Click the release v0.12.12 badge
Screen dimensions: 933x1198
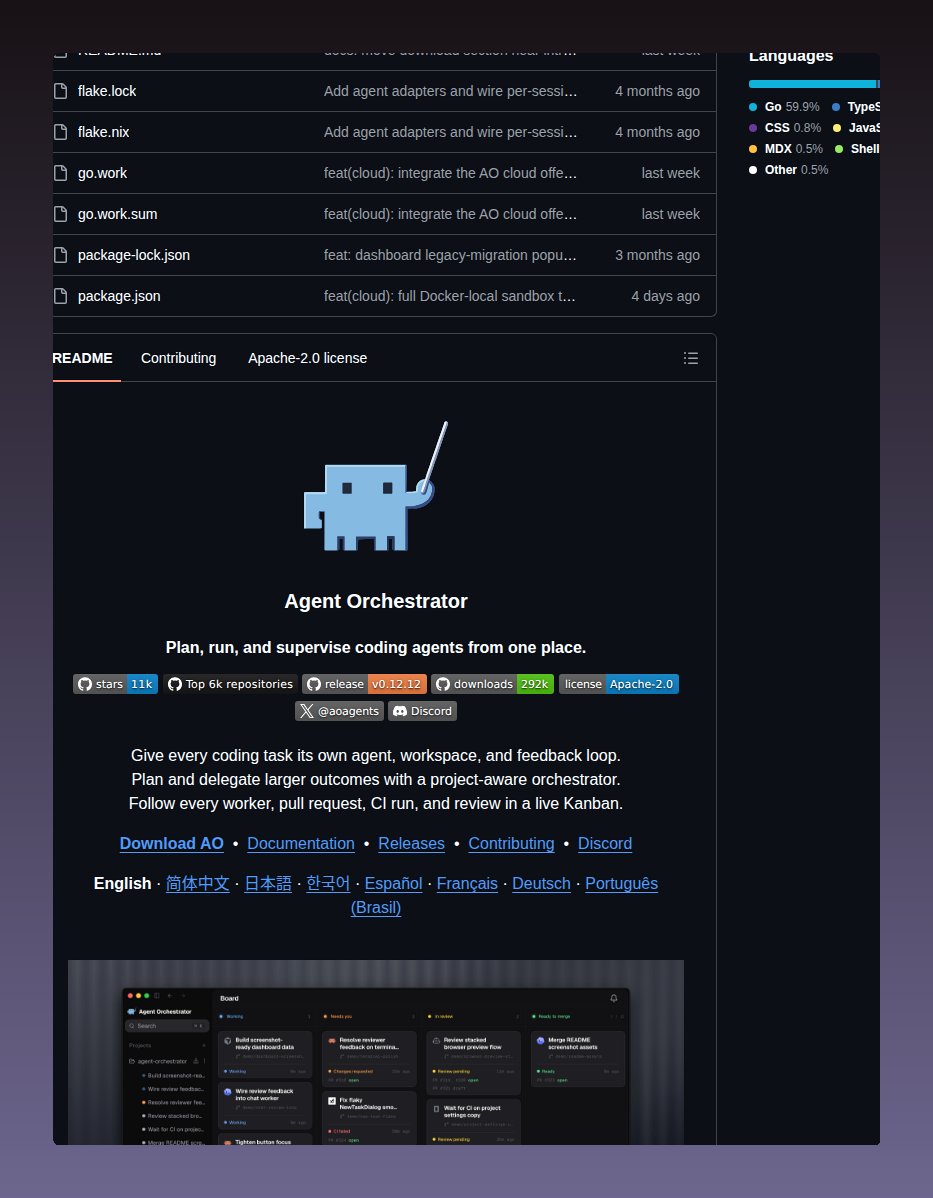(x=364, y=684)
